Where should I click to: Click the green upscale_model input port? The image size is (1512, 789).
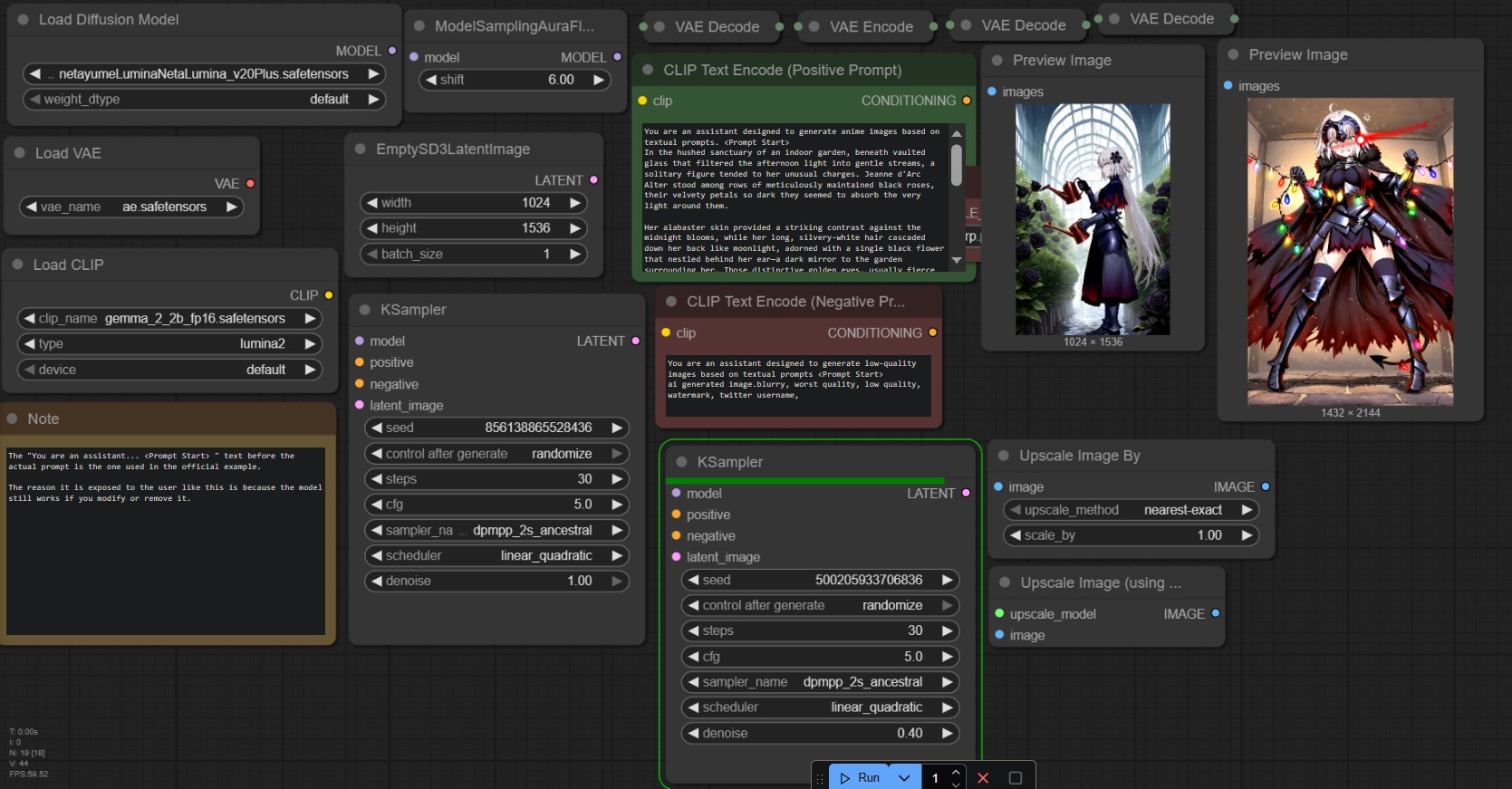1000,613
